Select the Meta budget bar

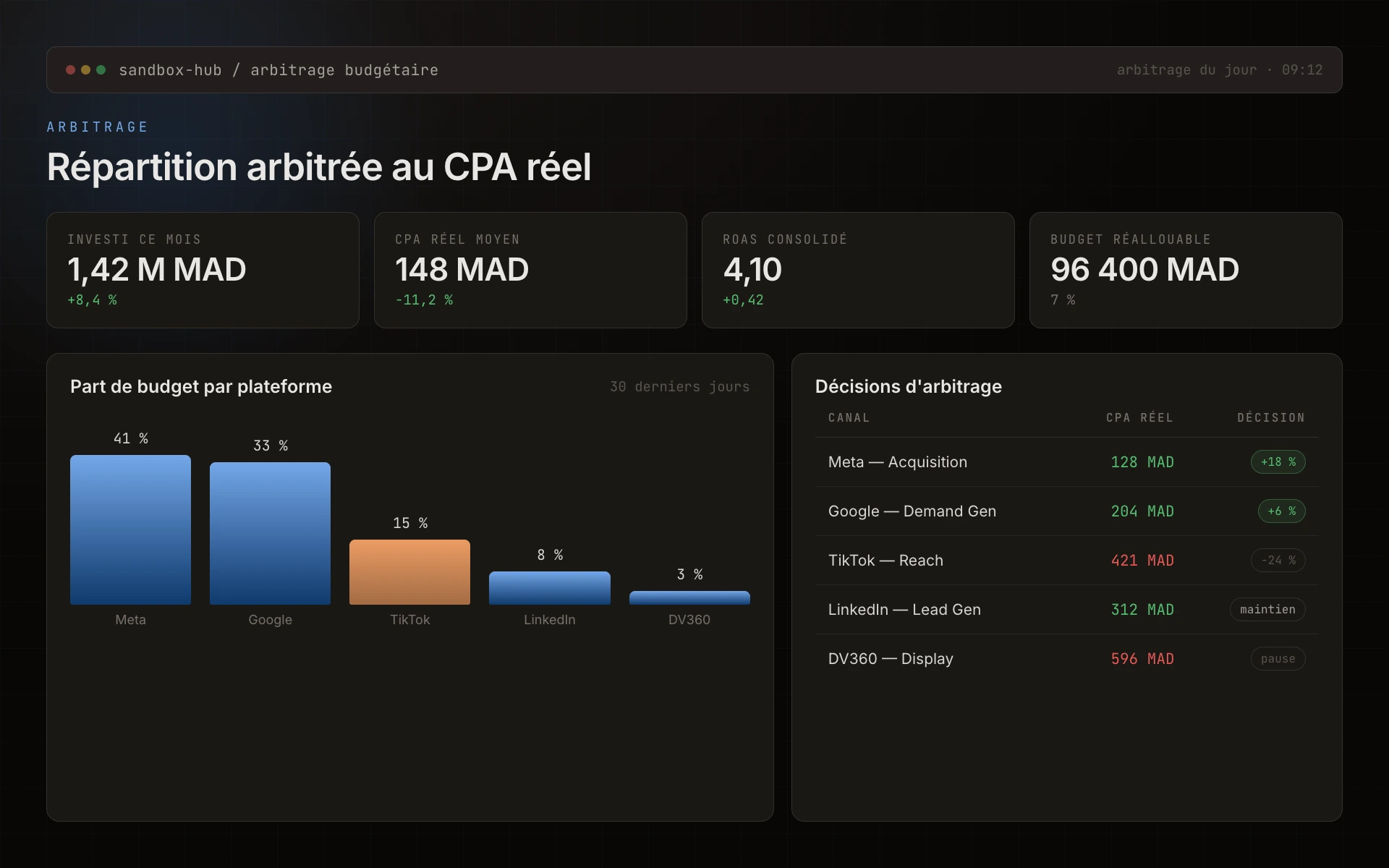pos(130,529)
